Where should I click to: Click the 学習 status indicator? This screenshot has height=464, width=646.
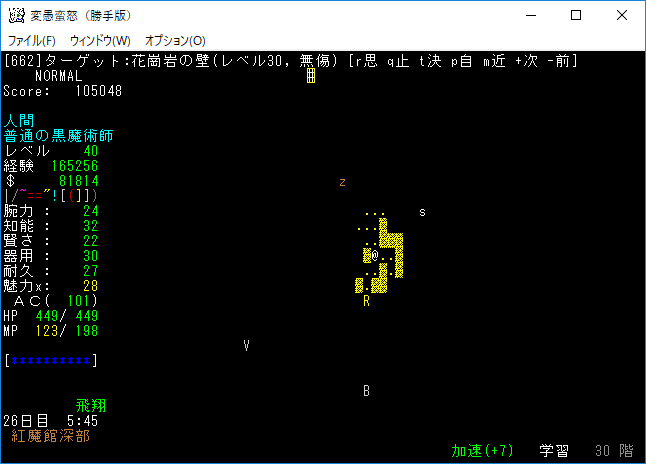point(555,451)
